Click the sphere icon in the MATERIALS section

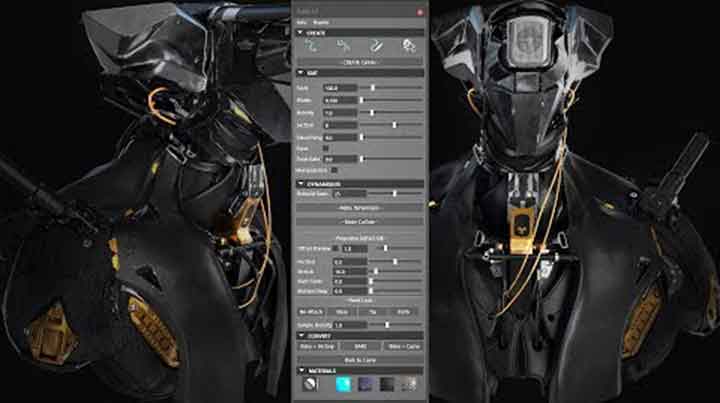pos(310,385)
